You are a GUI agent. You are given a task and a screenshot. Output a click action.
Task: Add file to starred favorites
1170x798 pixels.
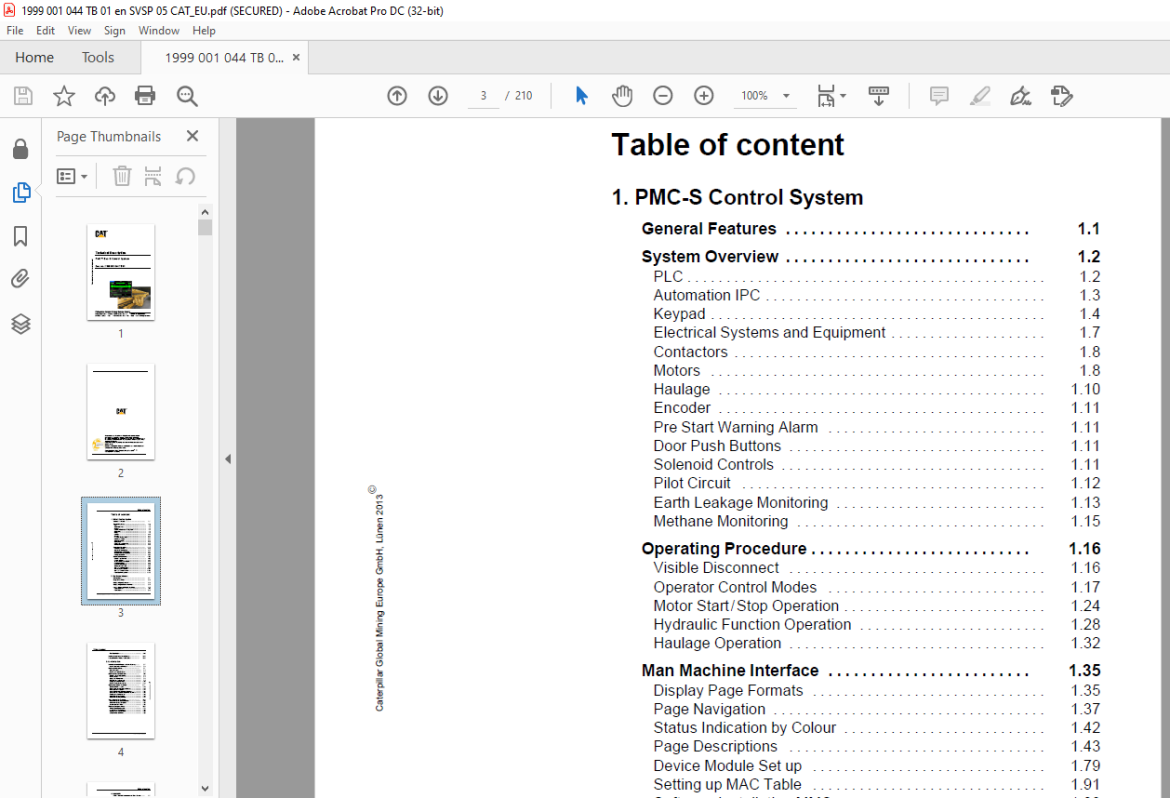(64, 96)
